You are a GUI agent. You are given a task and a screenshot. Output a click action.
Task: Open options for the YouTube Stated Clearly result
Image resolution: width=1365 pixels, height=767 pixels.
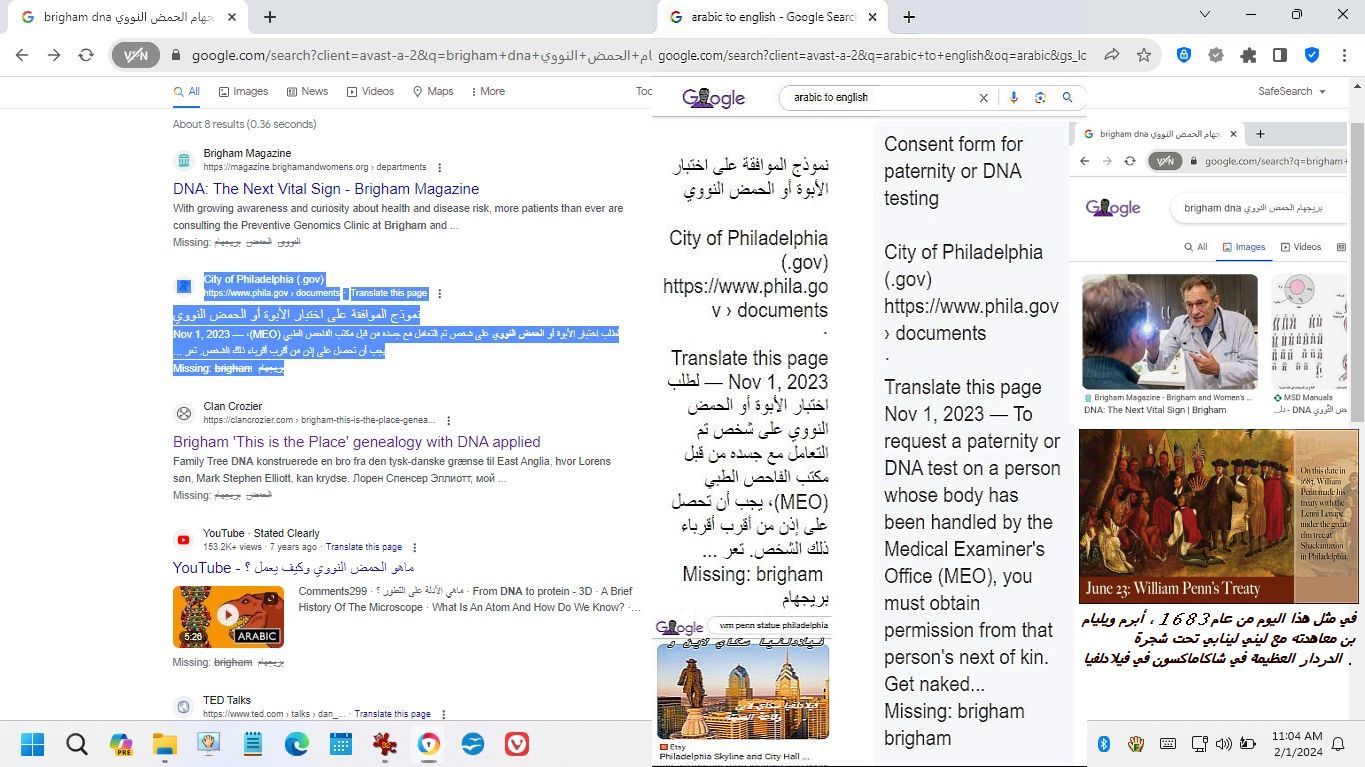point(415,548)
